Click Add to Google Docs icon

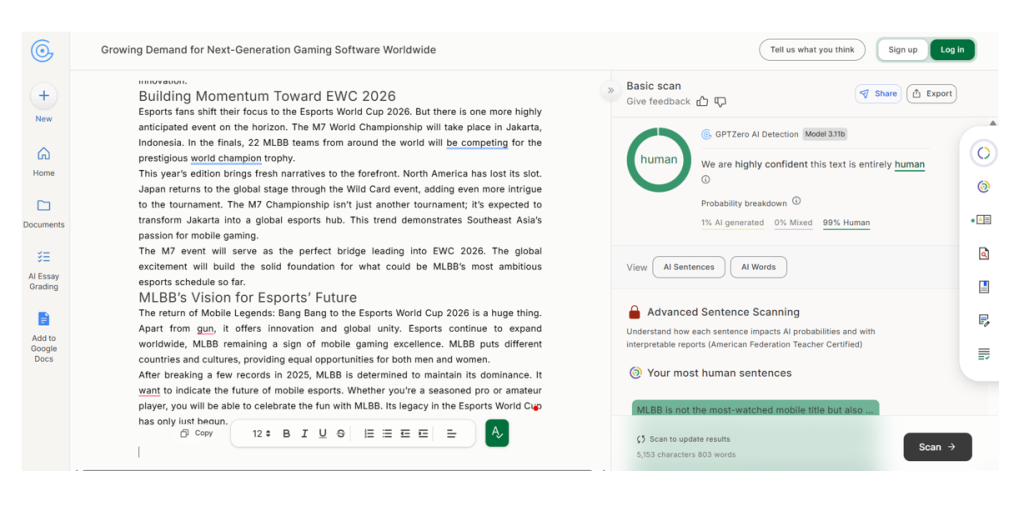tap(44, 319)
